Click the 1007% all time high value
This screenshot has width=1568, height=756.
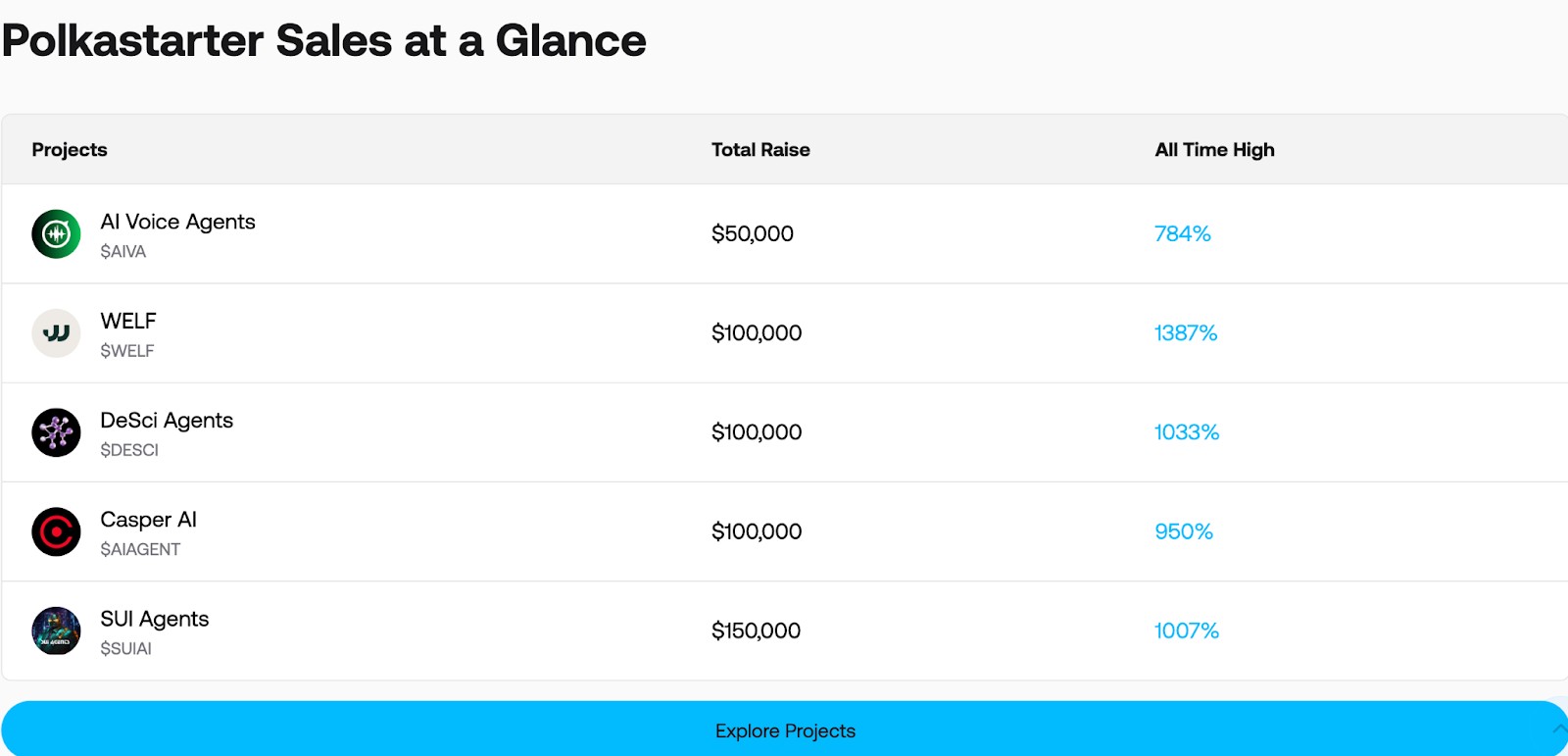1187,630
